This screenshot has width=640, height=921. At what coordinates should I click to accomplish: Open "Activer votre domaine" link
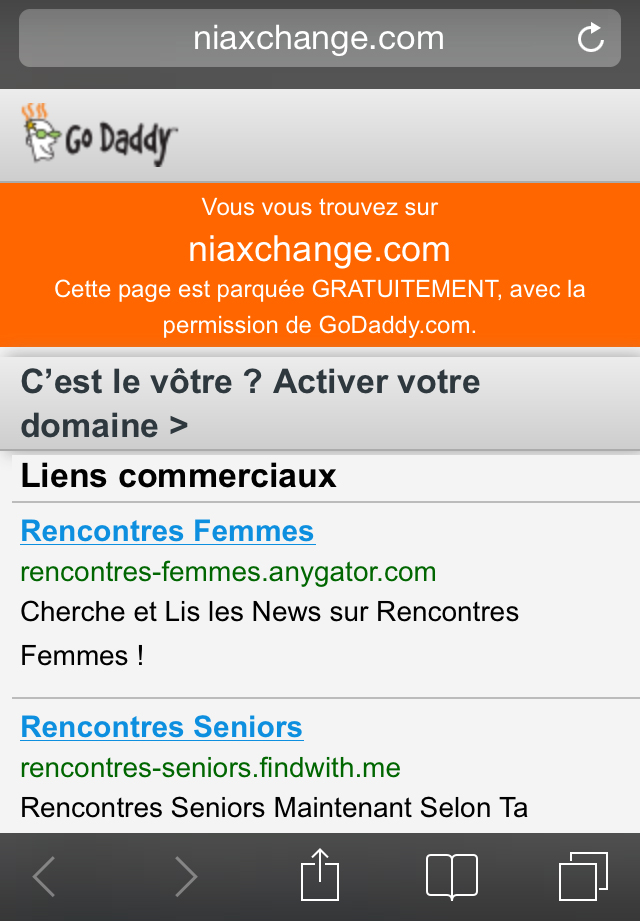point(250,403)
